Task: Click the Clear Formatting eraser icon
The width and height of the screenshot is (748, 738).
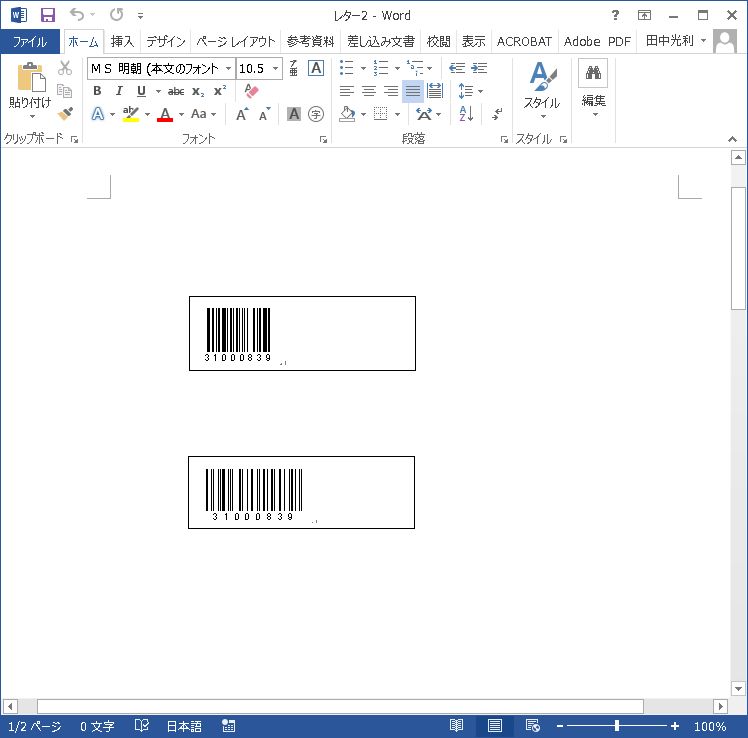Action: pyautogui.click(x=251, y=91)
